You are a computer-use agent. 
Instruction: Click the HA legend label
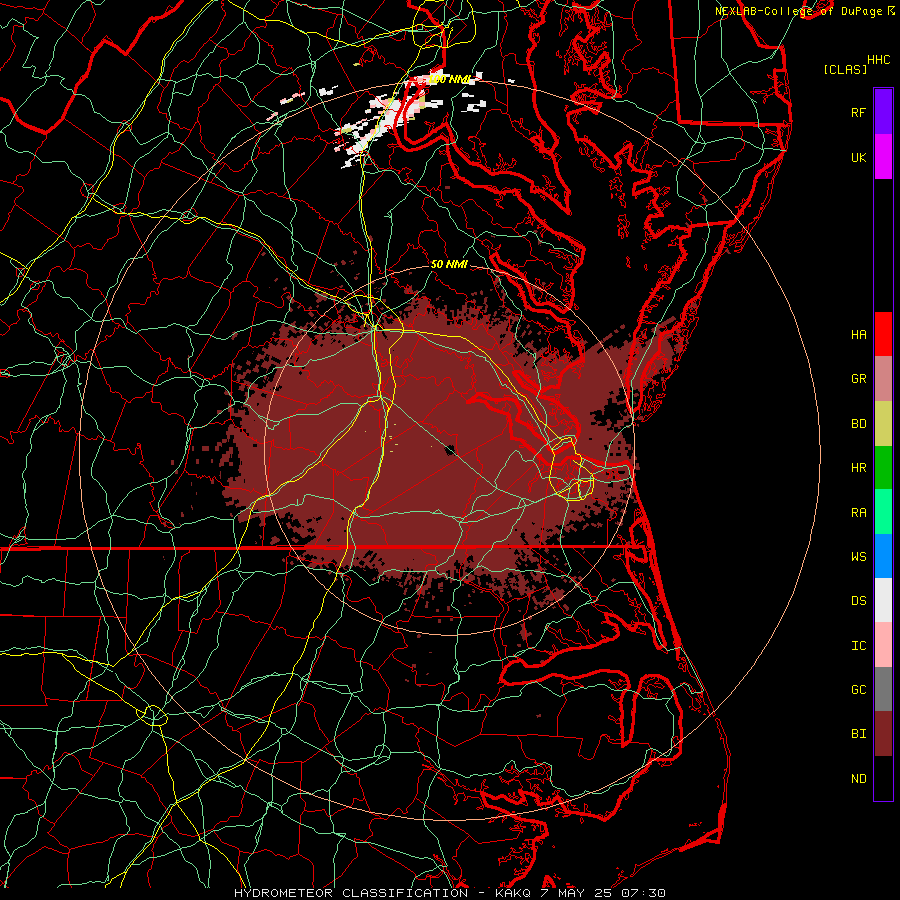pyautogui.click(x=858, y=334)
